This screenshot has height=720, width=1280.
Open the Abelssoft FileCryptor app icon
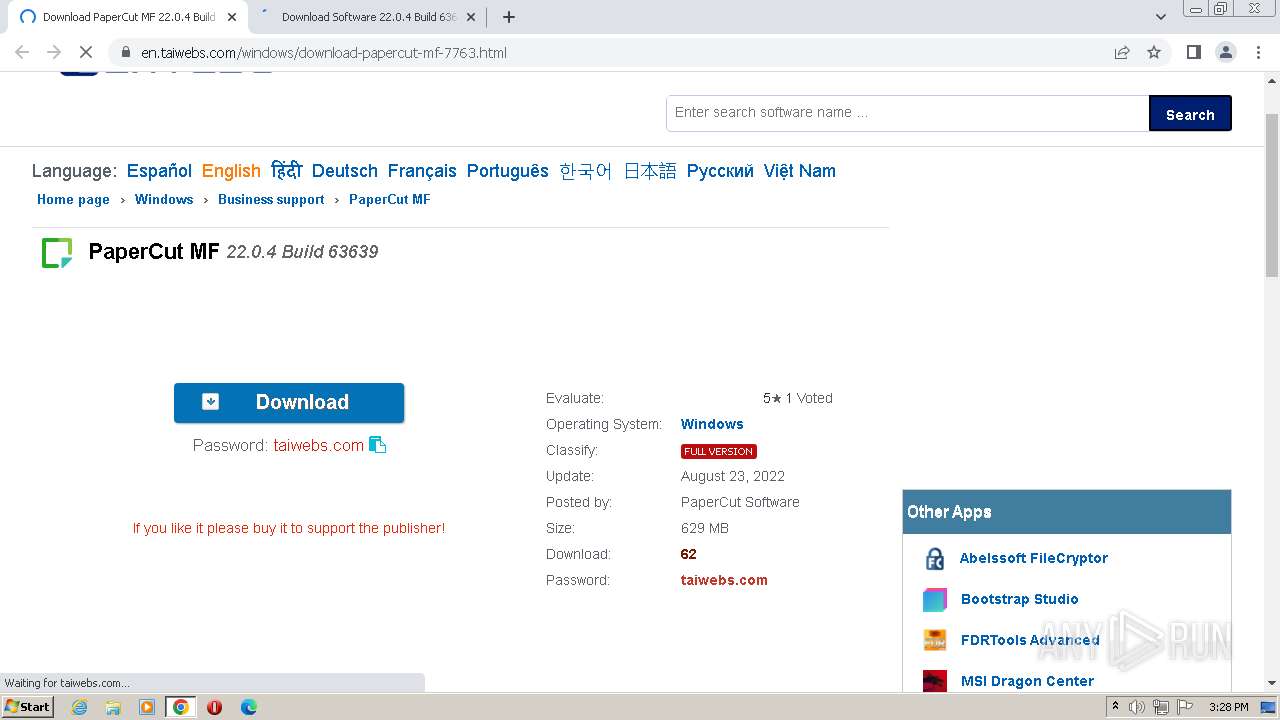pos(935,559)
